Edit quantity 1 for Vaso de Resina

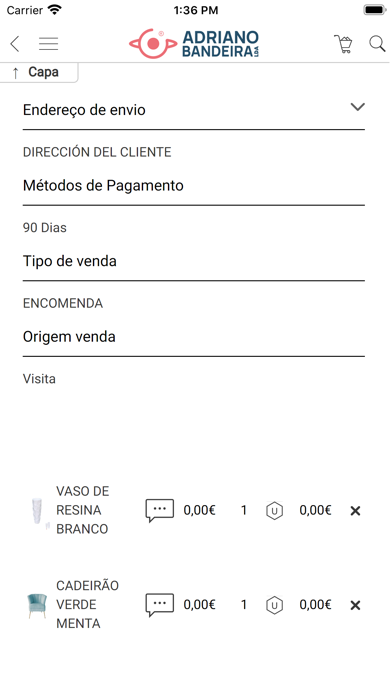point(244,510)
